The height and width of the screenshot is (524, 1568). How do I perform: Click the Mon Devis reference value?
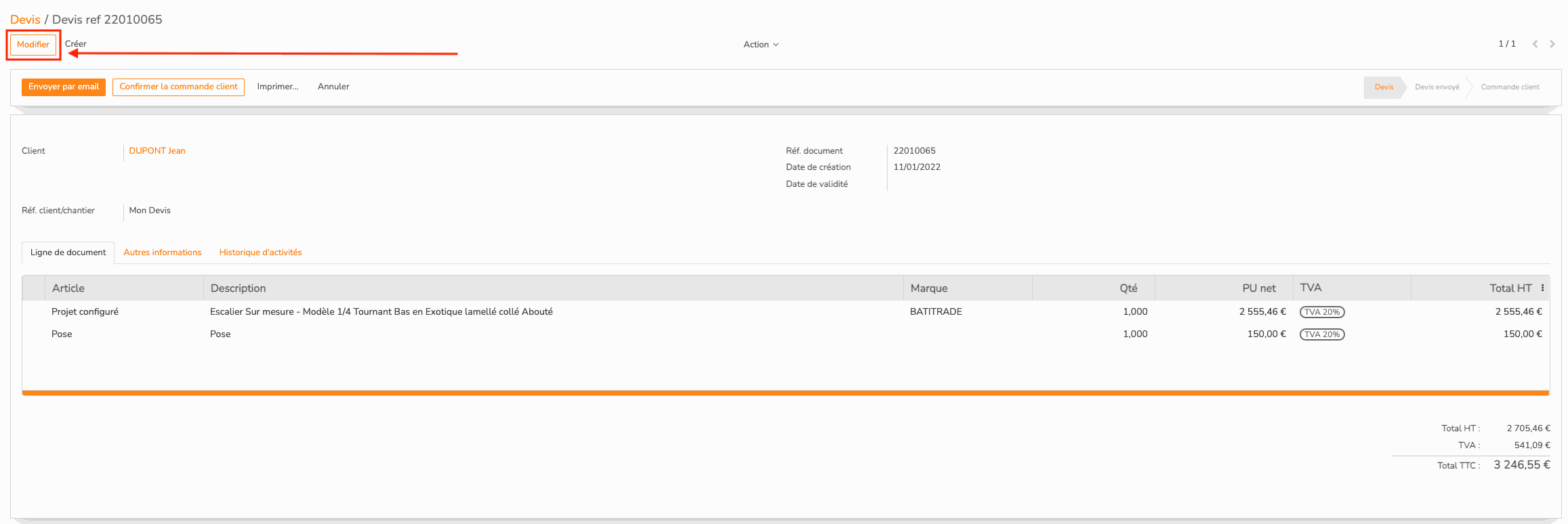click(150, 211)
